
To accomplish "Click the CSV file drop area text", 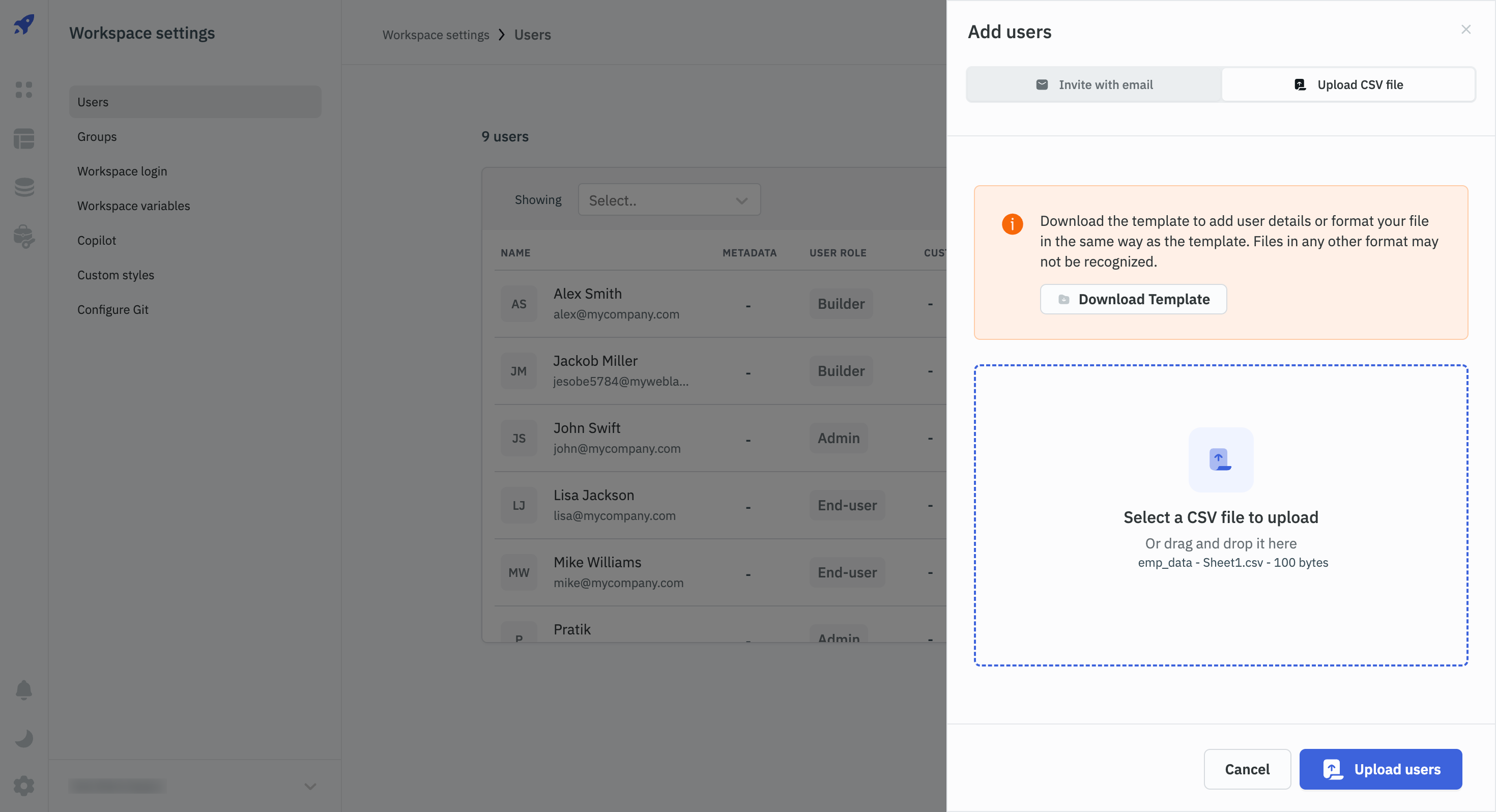I will coord(1220,517).
